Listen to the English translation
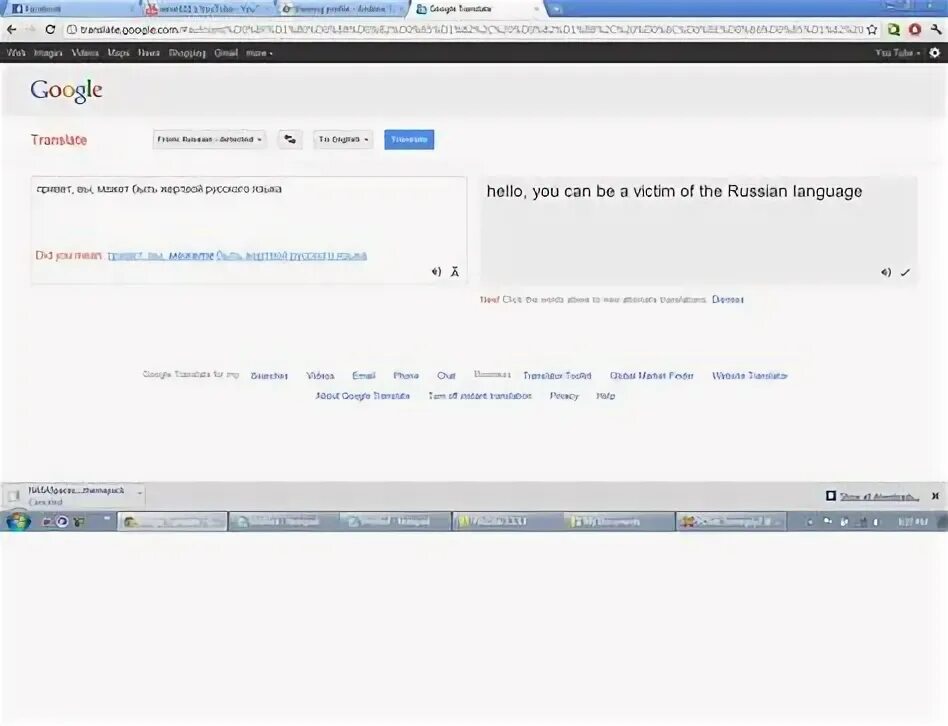This screenshot has width=948, height=726. 886,273
